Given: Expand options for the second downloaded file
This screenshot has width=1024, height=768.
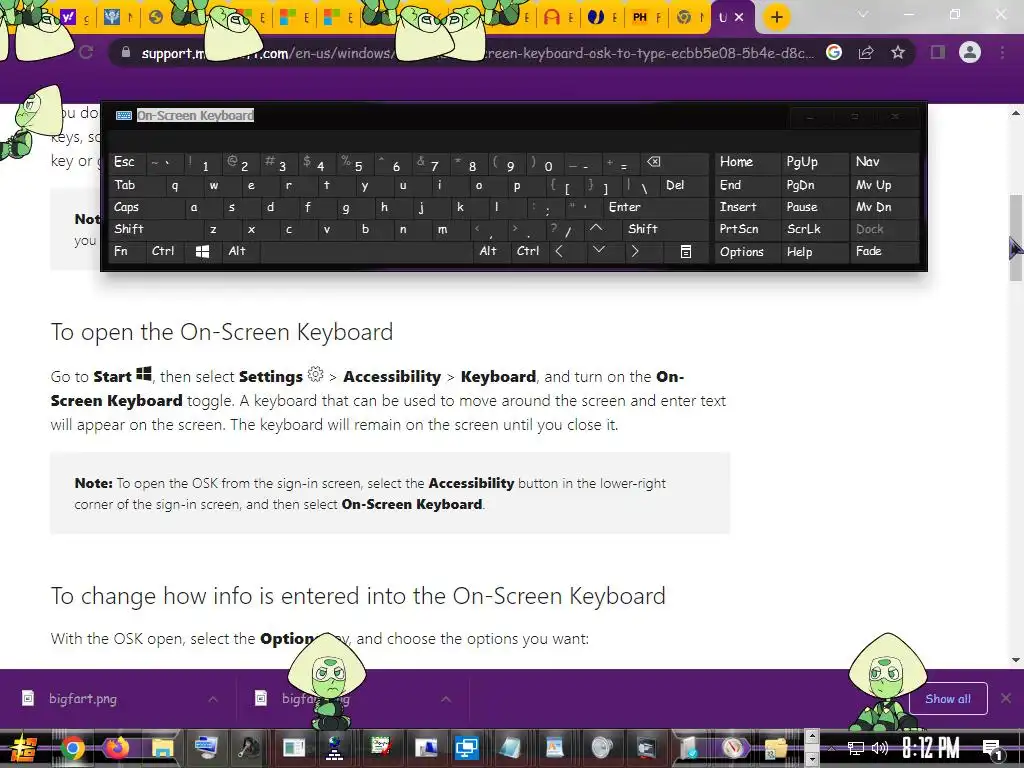Looking at the screenshot, I should pyautogui.click(x=446, y=699).
